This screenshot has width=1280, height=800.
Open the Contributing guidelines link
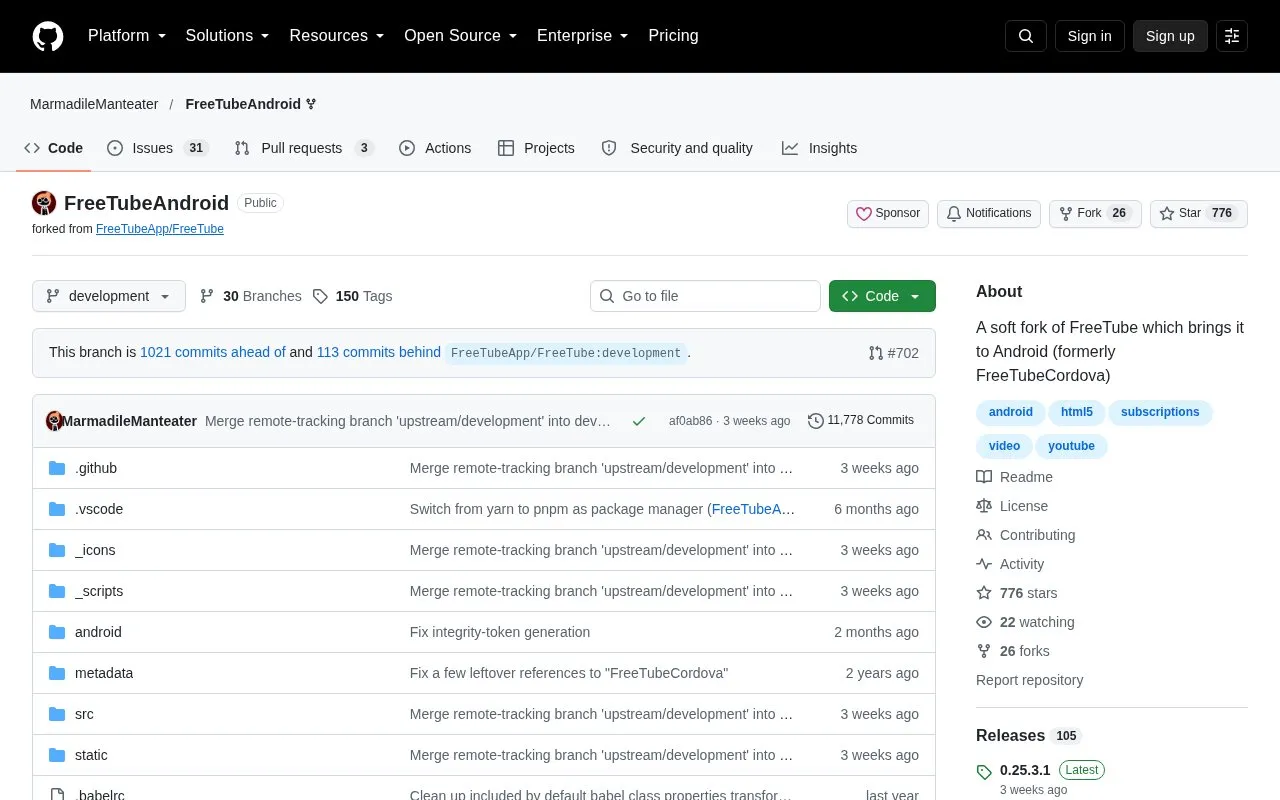1025,535
